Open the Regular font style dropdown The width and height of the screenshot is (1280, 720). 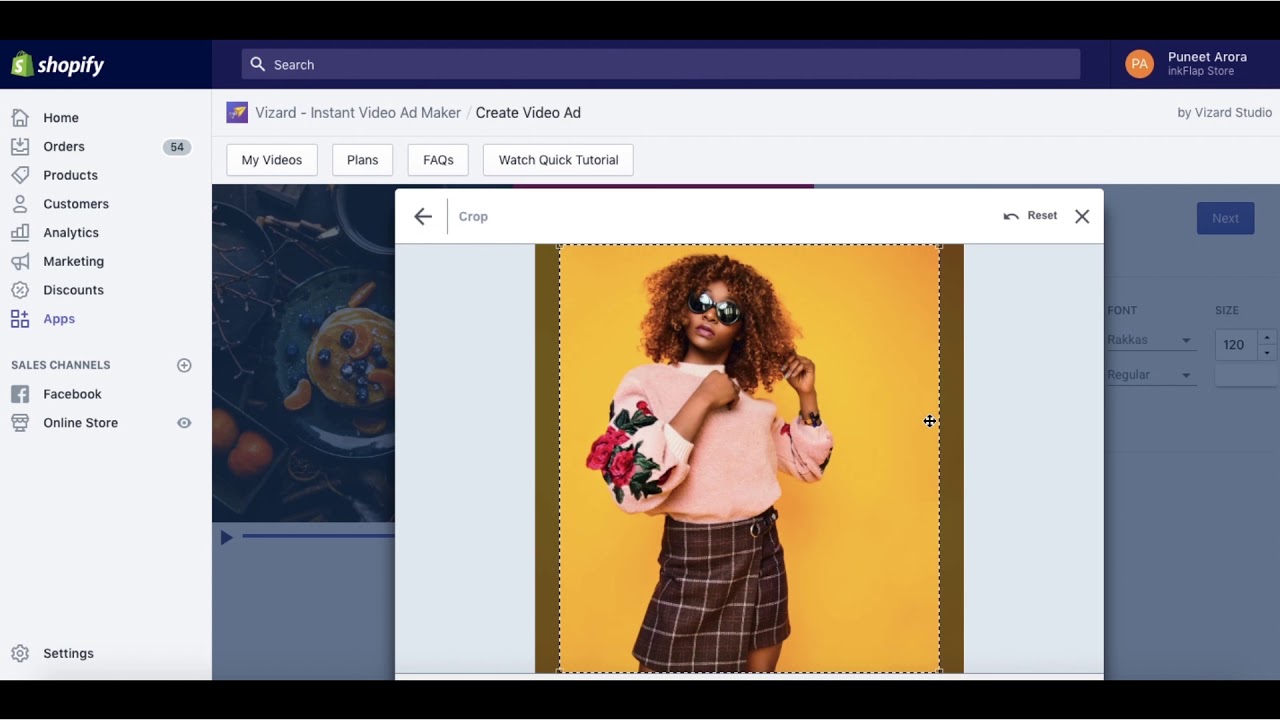pyautogui.click(x=1150, y=375)
